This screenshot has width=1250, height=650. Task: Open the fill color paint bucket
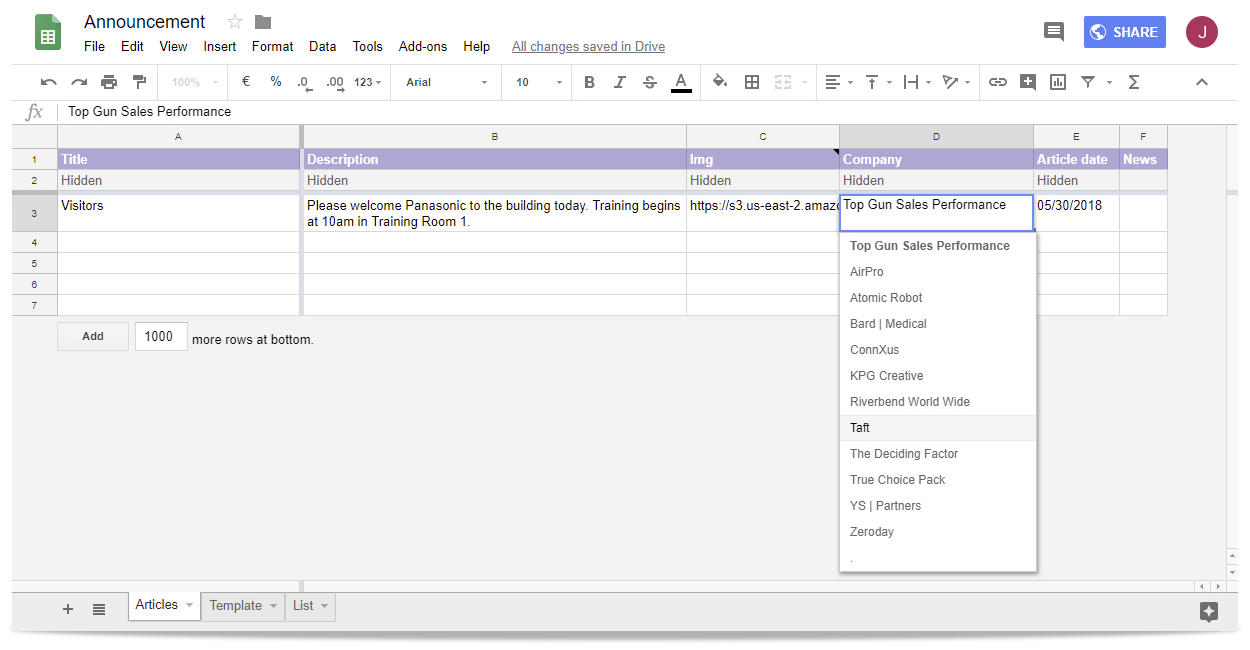(720, 82)
